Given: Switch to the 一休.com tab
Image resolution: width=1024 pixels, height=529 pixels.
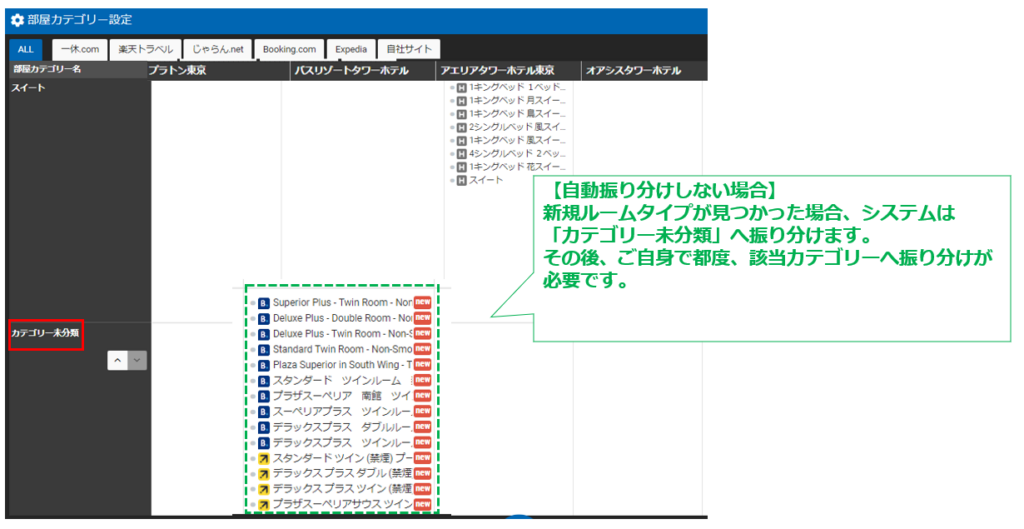Looking at the screenshot, I should point(80,49).
